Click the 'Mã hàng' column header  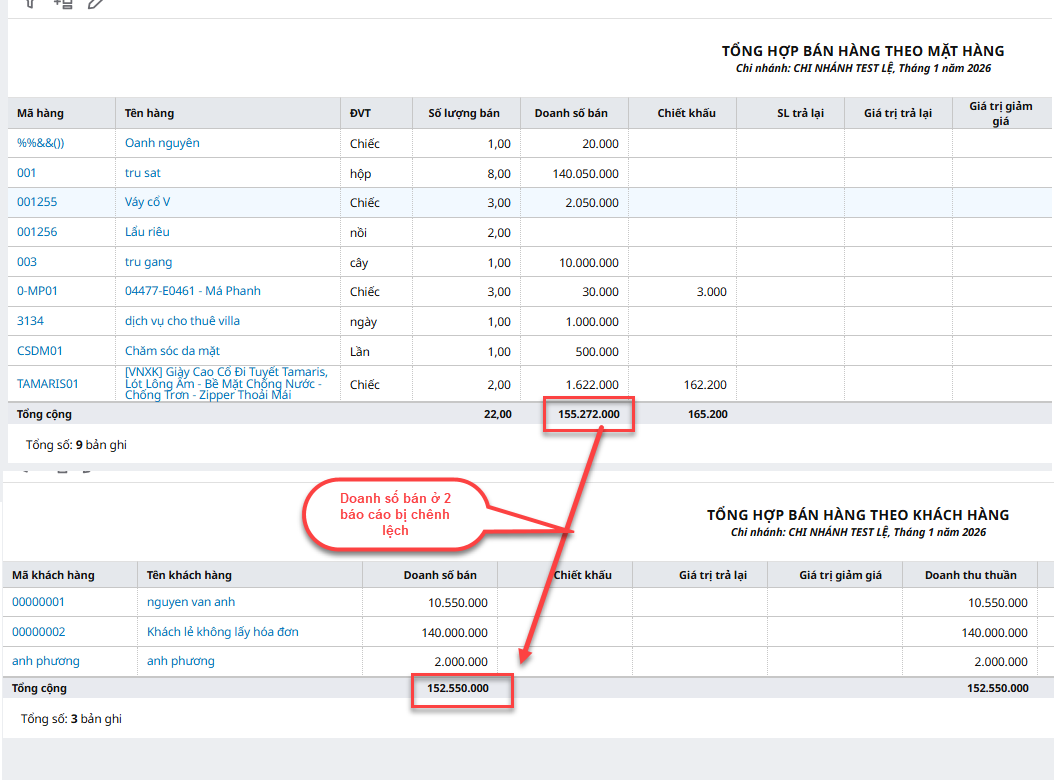pyautogui.click(x=40, y=113)
